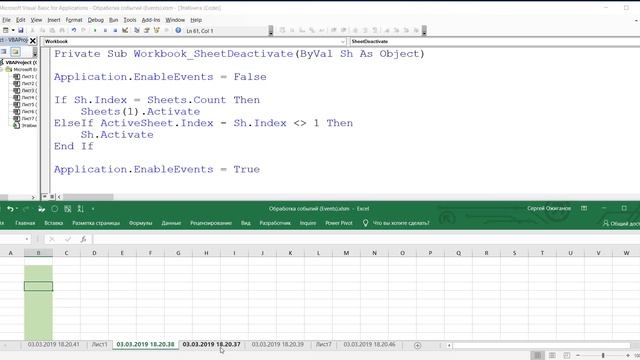Click the blue Help question mark icon
The height and width of the screenshot is (360, 640).
pyautogui.click(x=178, y=30)
